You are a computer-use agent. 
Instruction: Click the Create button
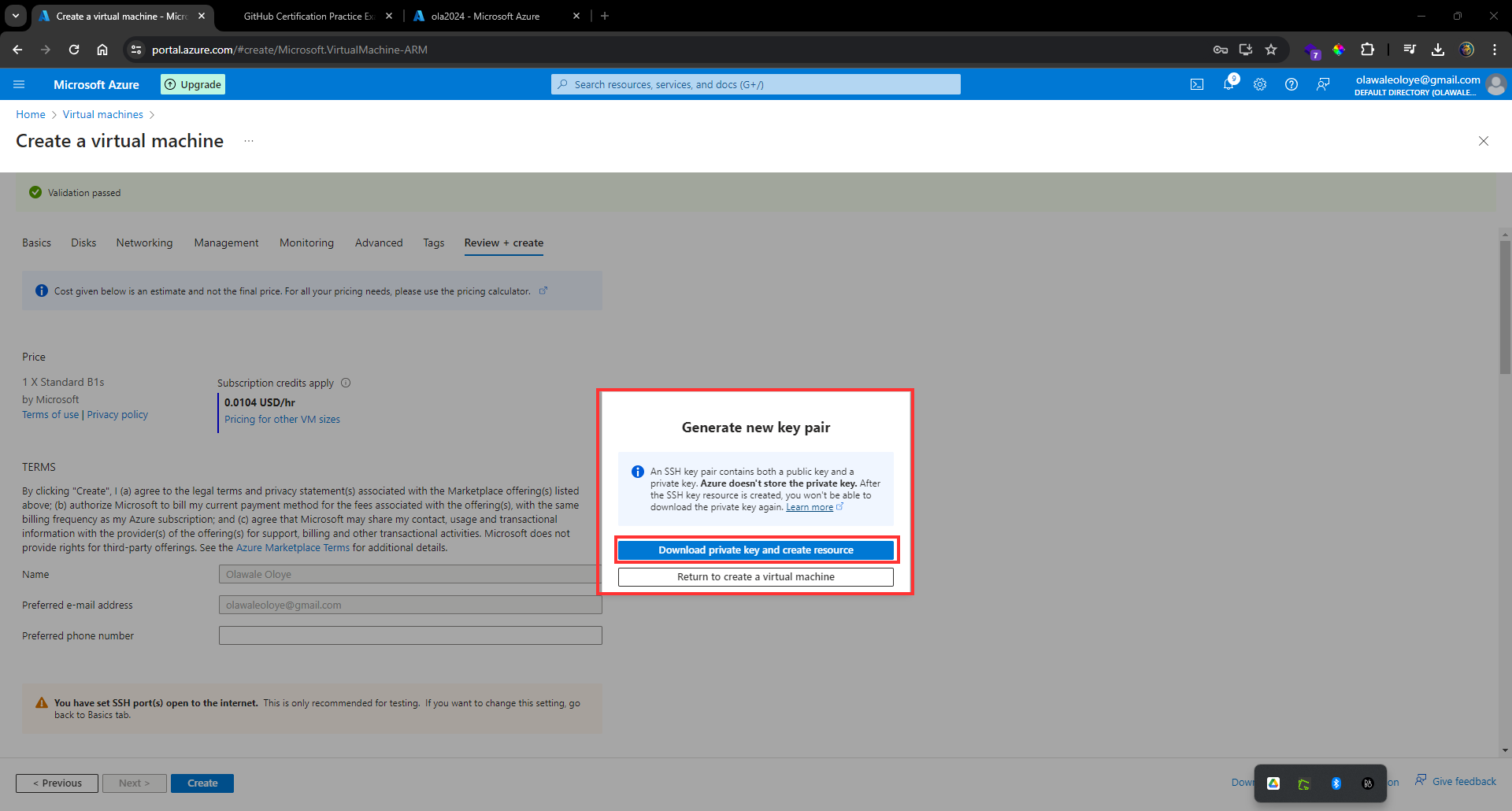pos(202,783)
